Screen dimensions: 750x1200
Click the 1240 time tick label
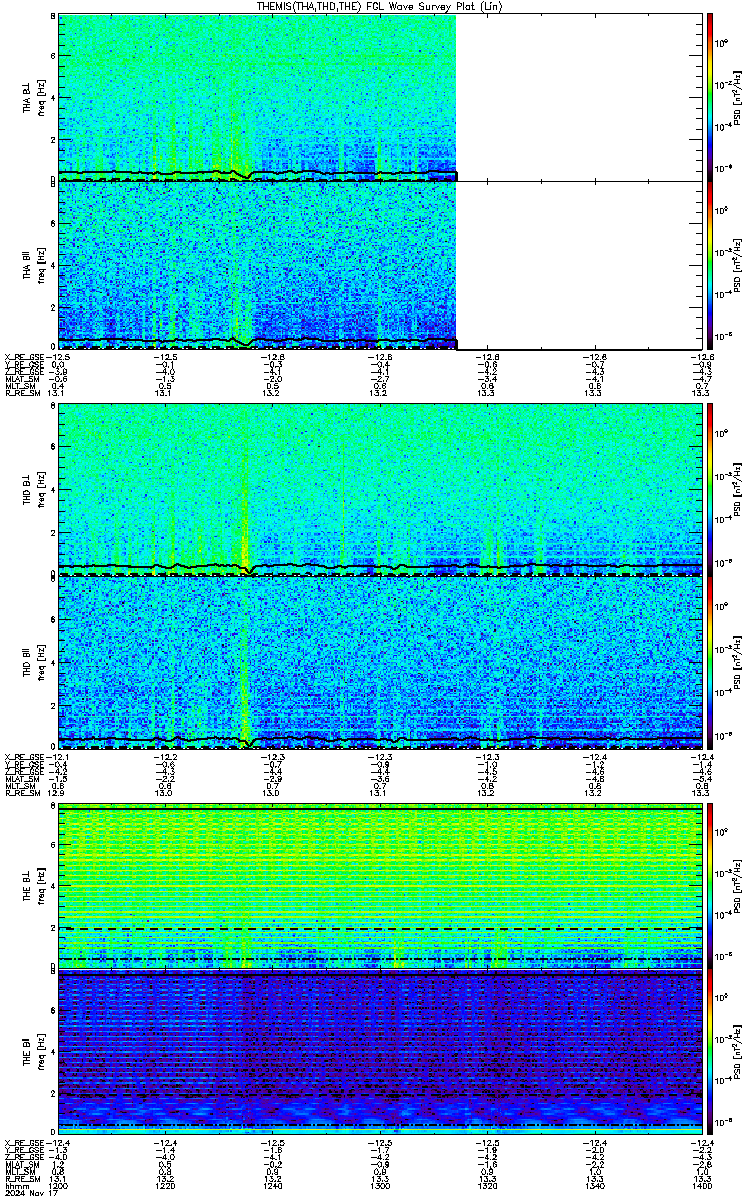coord(272,1186)
